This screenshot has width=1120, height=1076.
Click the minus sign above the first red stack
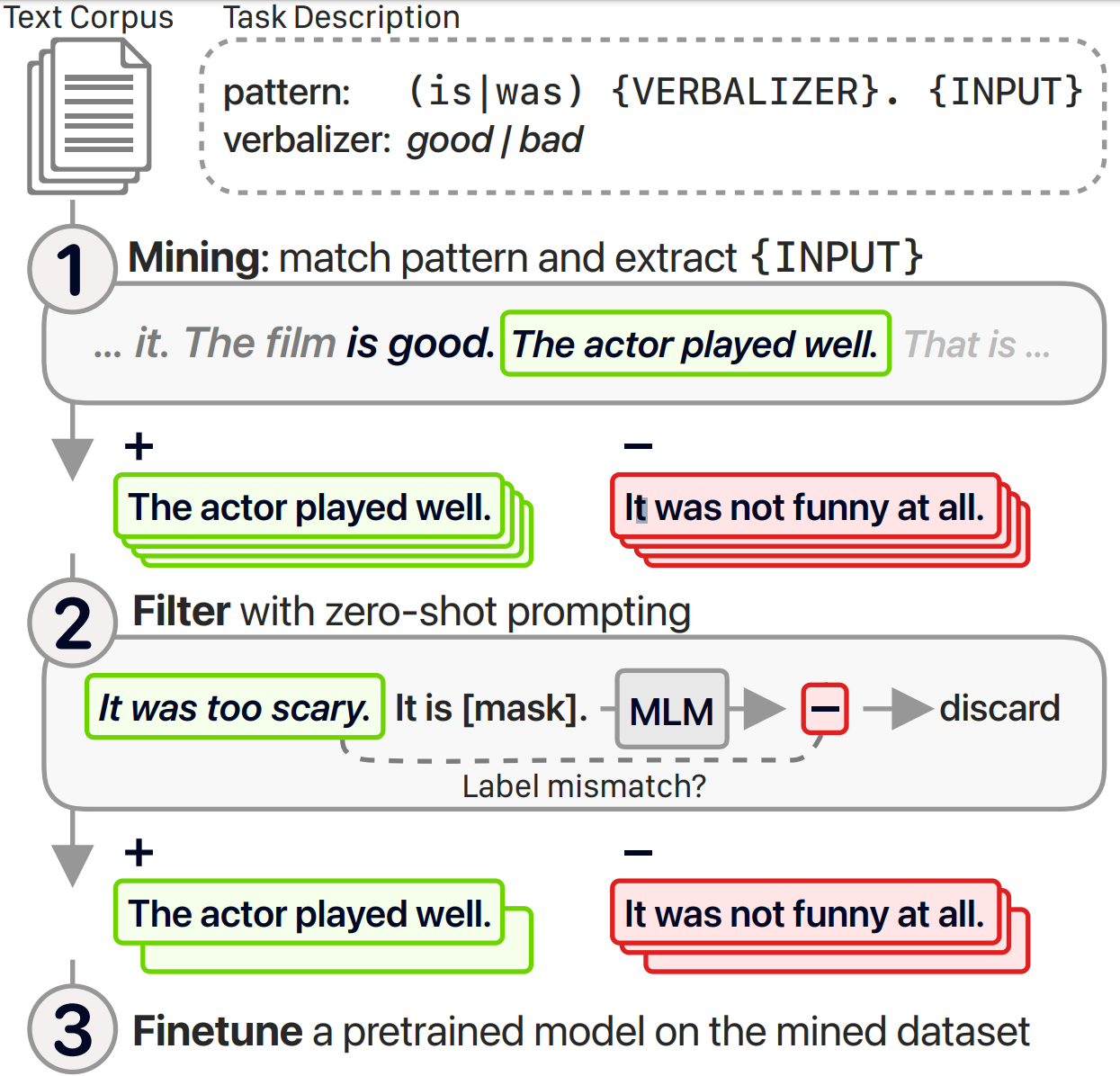click(x=638, y=446)
